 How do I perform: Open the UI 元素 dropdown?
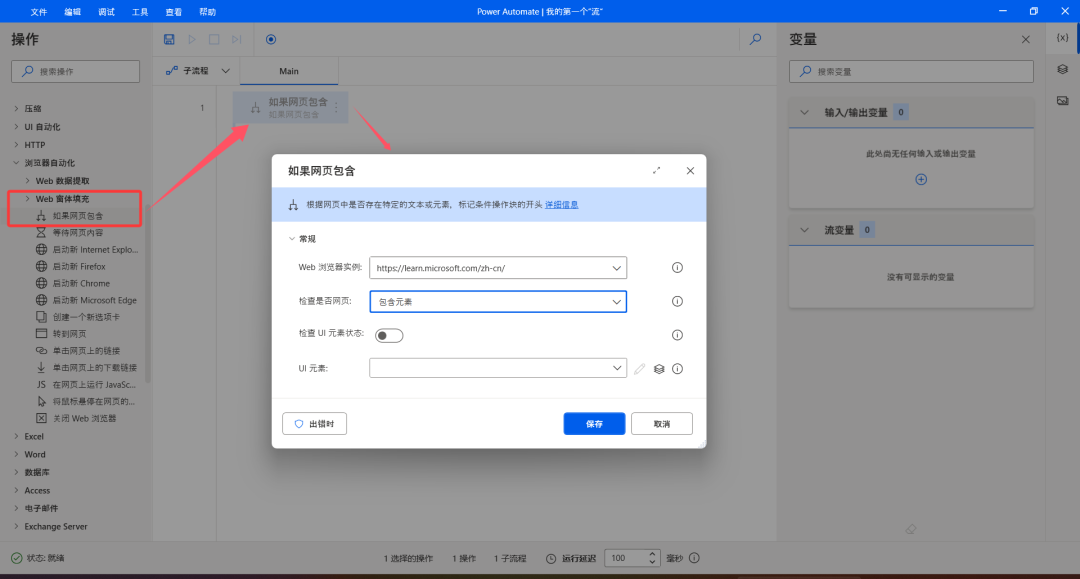497,369
